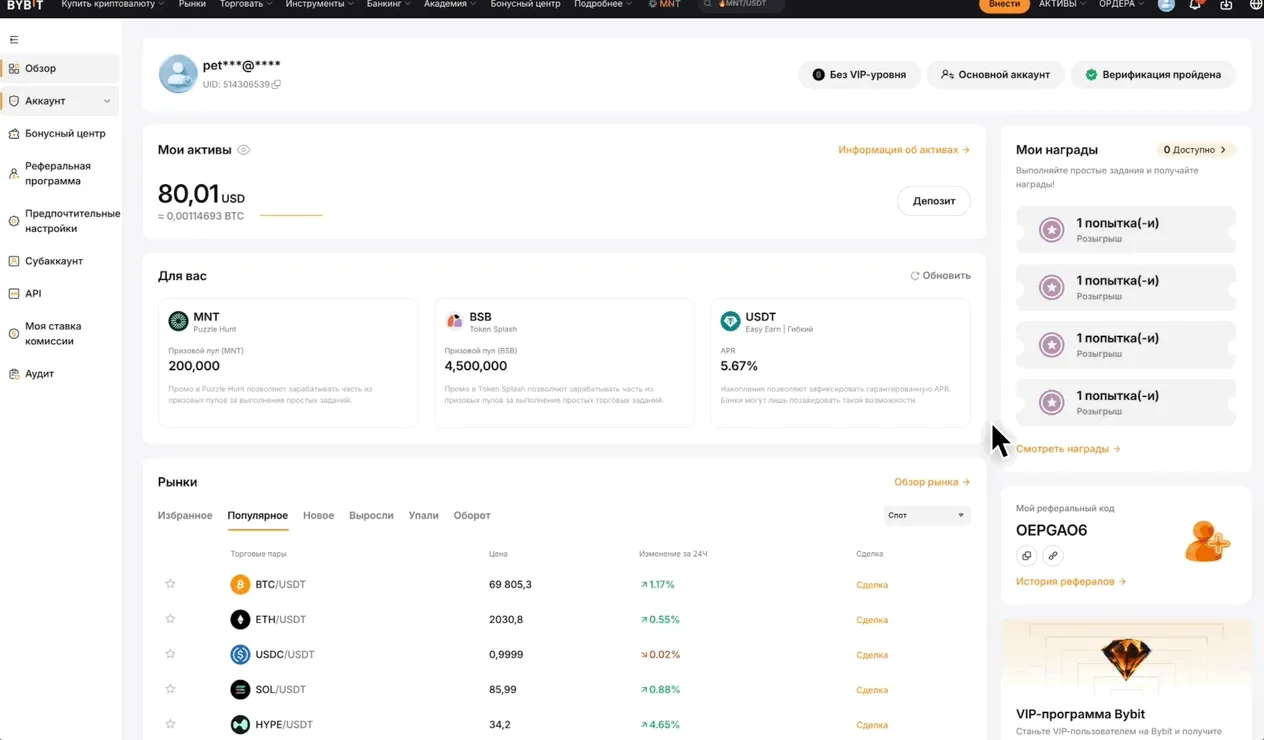Click the Депозит button
The width and height of the screenshot is (1264, 740).
932,200
